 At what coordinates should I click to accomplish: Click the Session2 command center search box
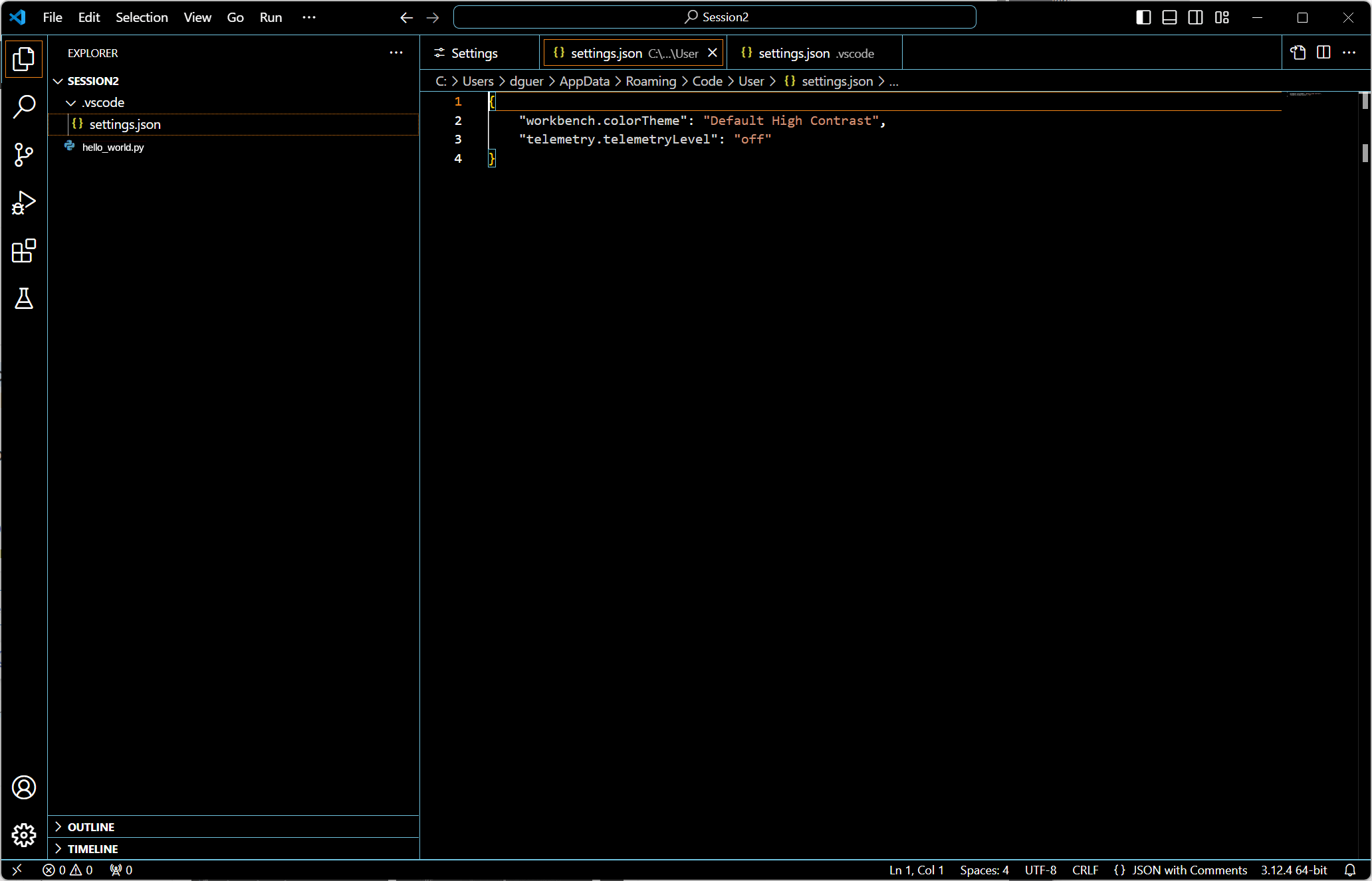point(715,17)
